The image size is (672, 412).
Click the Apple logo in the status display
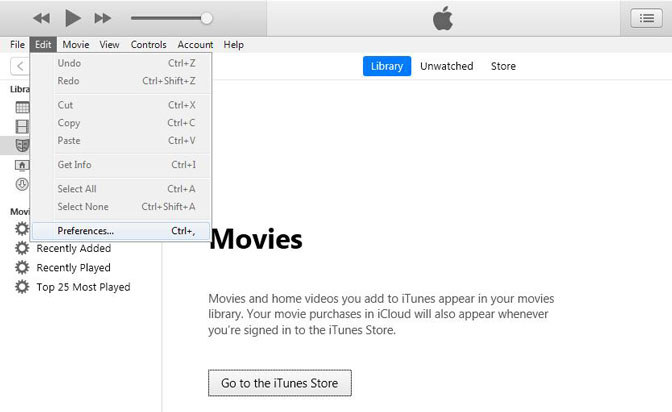tap(443, 18)
